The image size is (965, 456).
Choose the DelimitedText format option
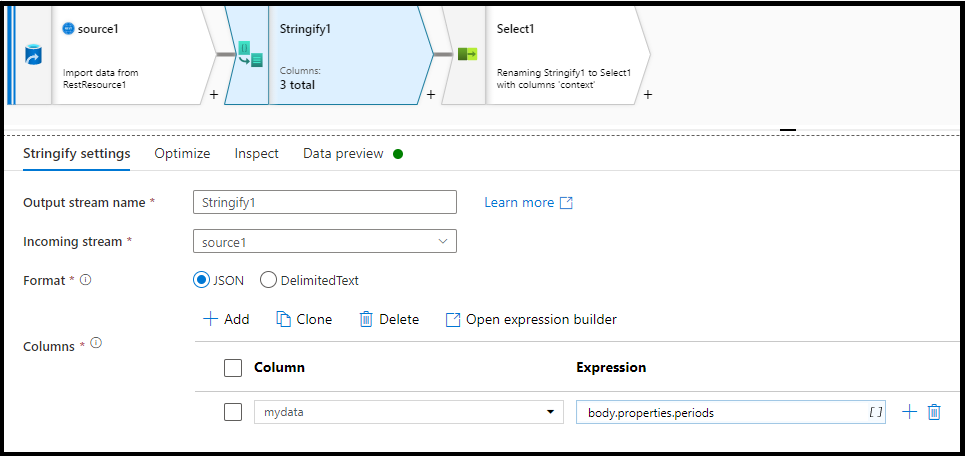click(268, 281)
